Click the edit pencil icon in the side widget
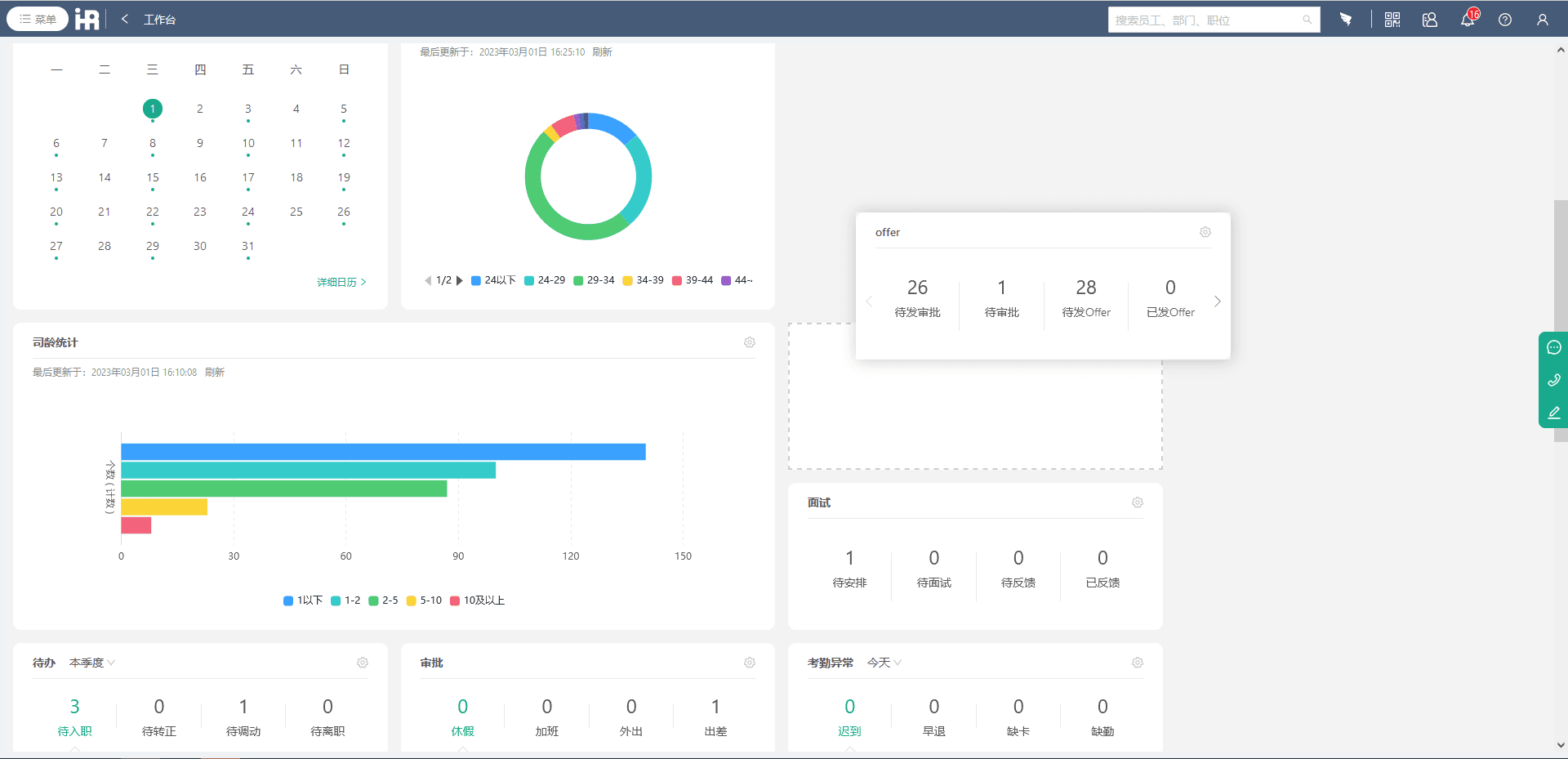 1554,413
